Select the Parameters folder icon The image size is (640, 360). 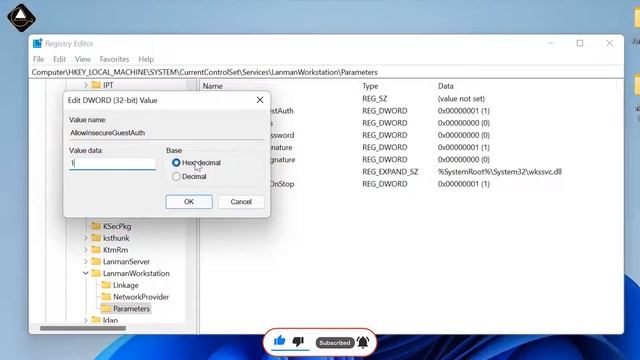click(x=106, y=309)
